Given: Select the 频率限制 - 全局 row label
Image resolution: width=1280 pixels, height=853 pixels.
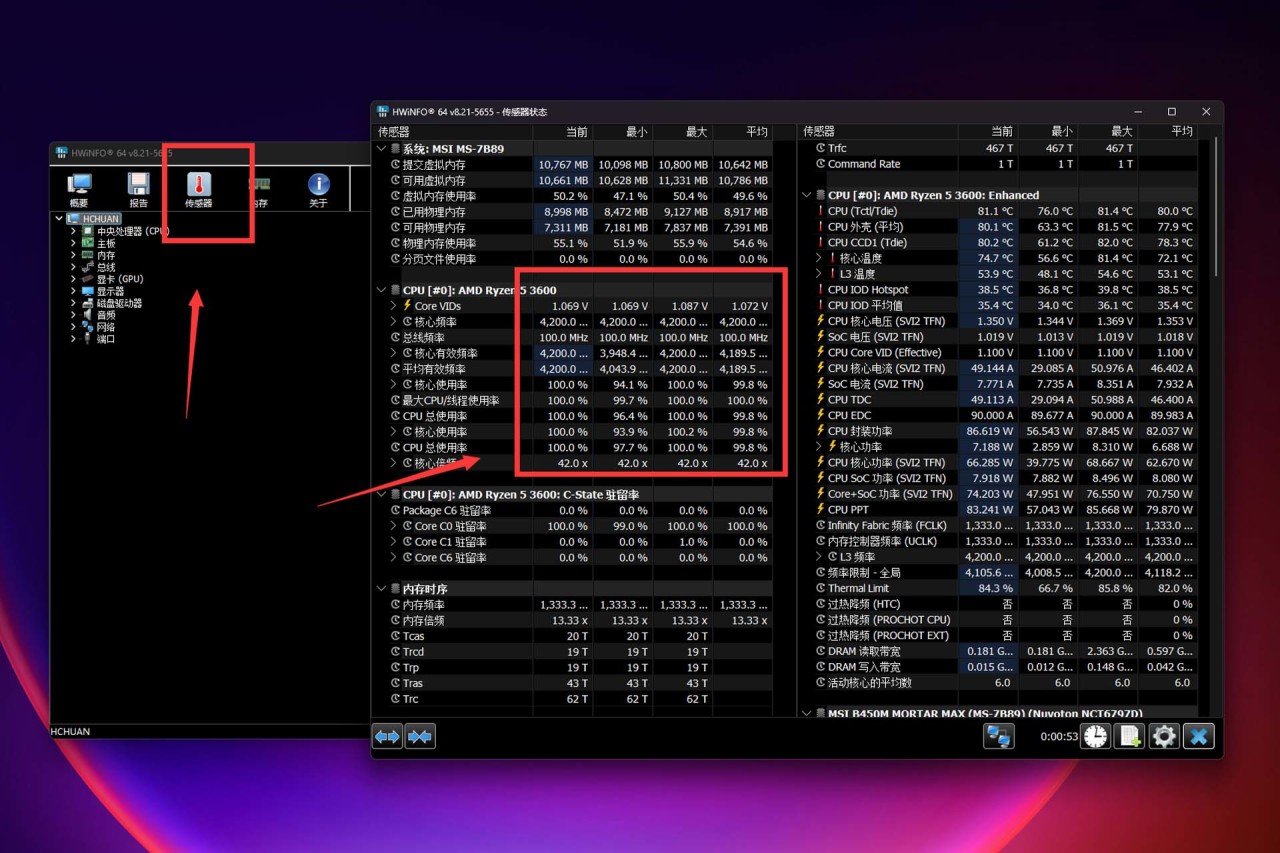Looking at the screenshot, I should pos(864,573).
